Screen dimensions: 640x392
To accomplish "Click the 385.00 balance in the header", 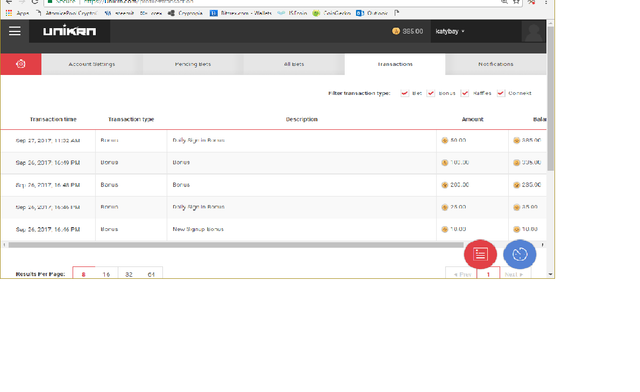I will tap(413, 31).
